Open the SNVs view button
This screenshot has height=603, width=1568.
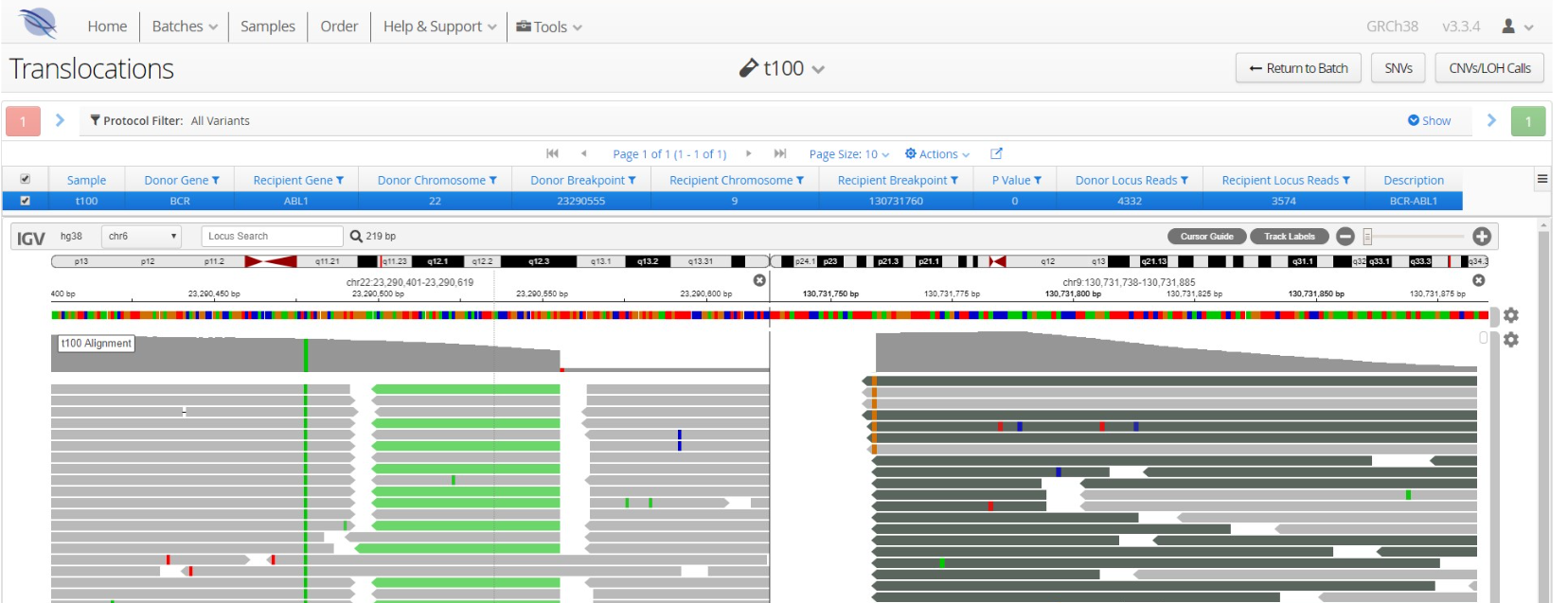(1399, 68)
